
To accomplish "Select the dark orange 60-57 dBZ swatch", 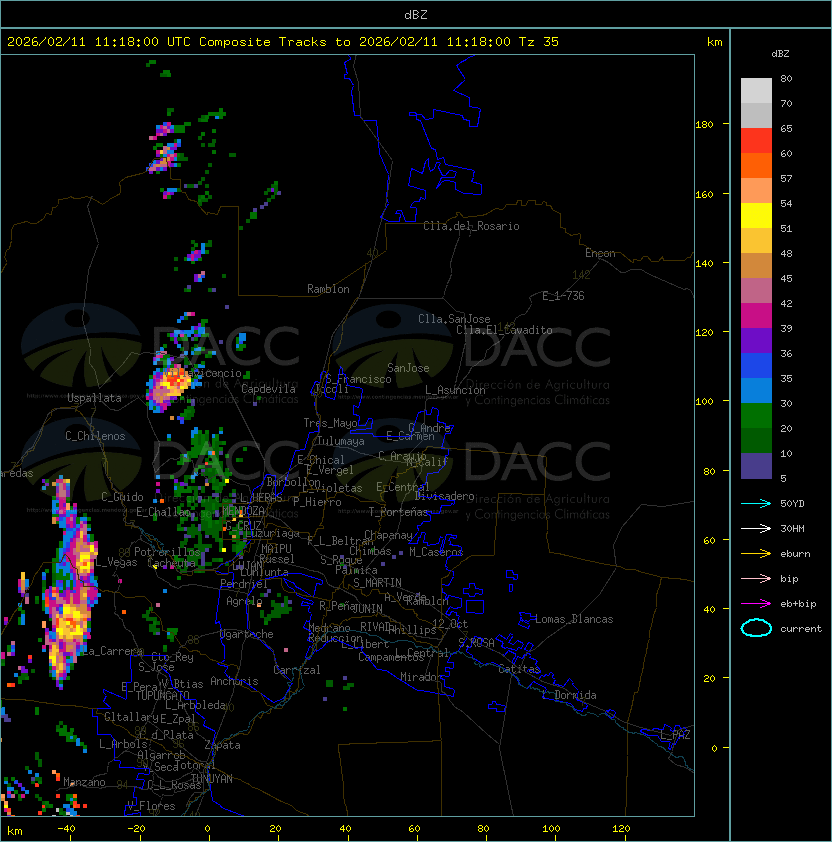I will click(756, 165).
